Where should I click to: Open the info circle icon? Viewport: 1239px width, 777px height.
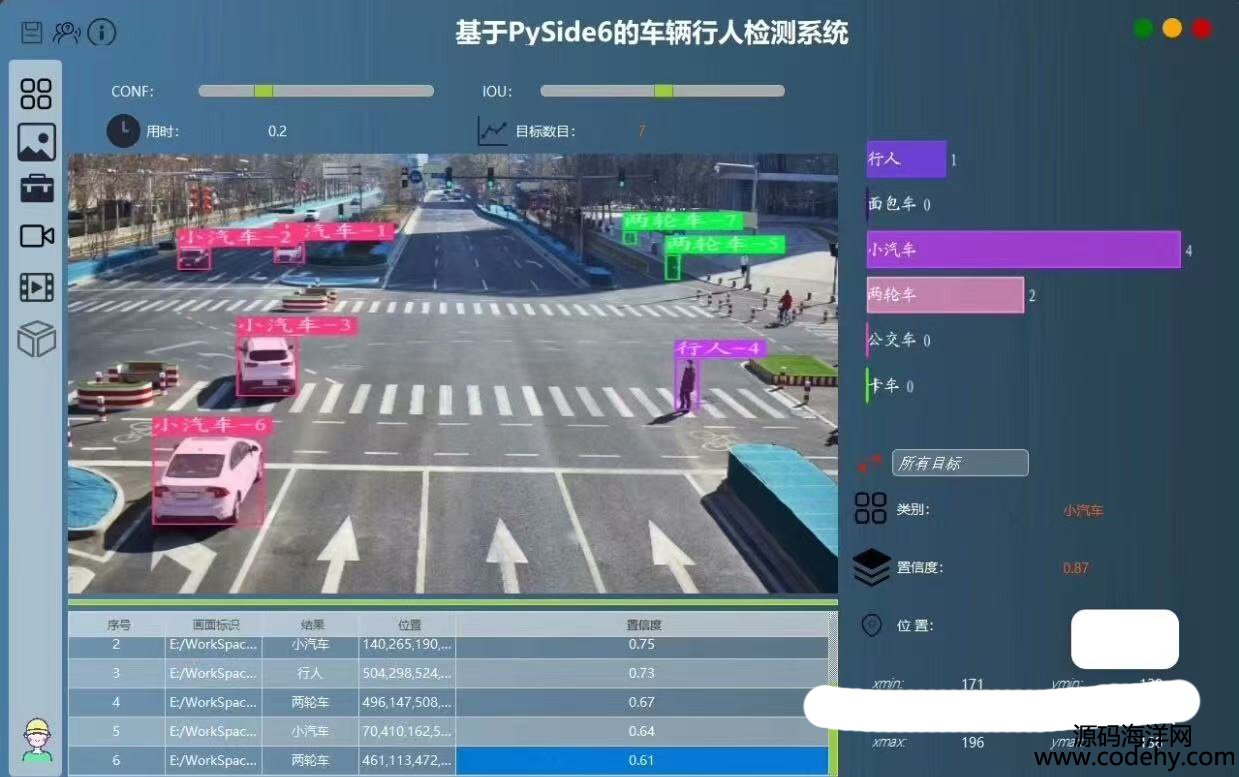click(x=101, y=32)
